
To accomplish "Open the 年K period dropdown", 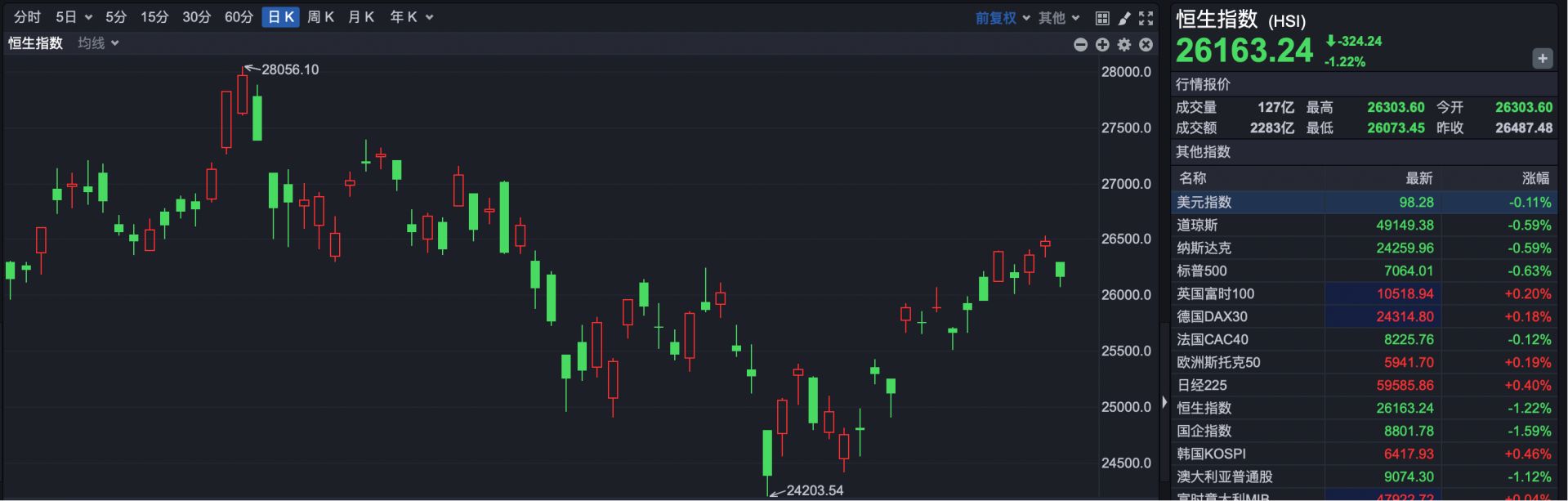I will coord(411,17).
